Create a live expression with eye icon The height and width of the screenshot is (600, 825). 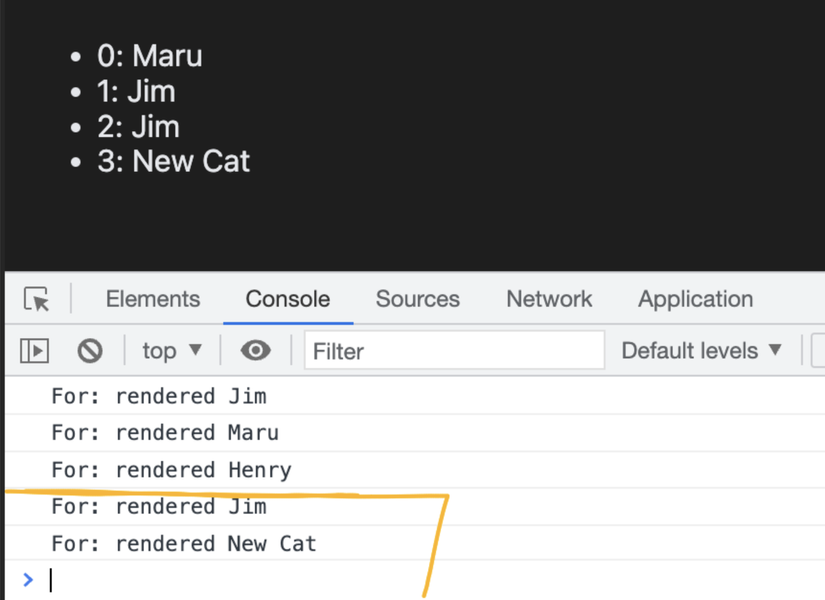point(256,351)
